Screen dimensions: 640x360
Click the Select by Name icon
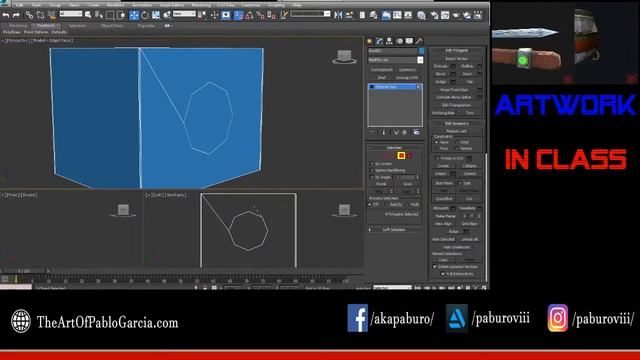99,16
